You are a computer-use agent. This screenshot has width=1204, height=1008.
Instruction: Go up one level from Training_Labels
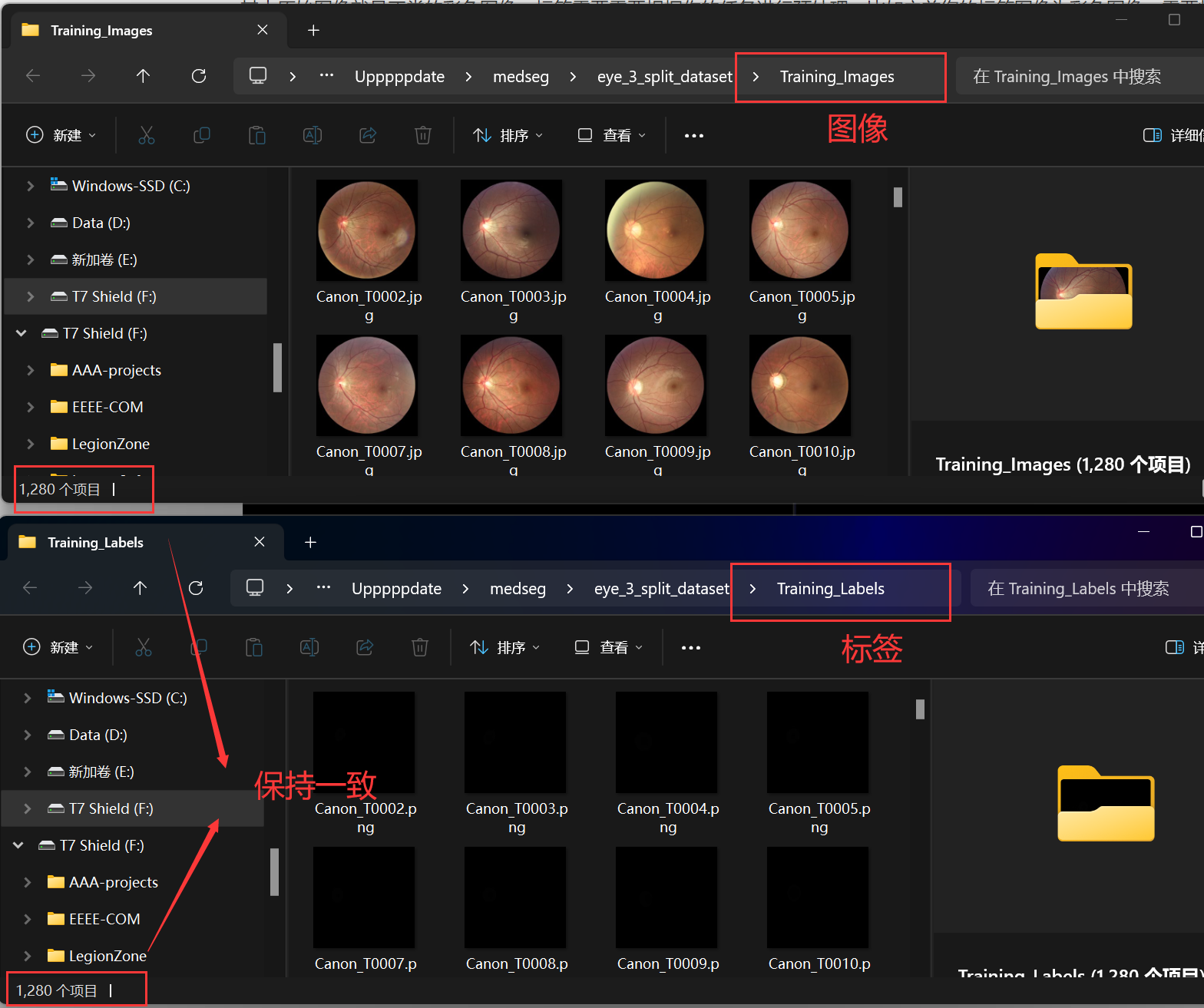140,587
